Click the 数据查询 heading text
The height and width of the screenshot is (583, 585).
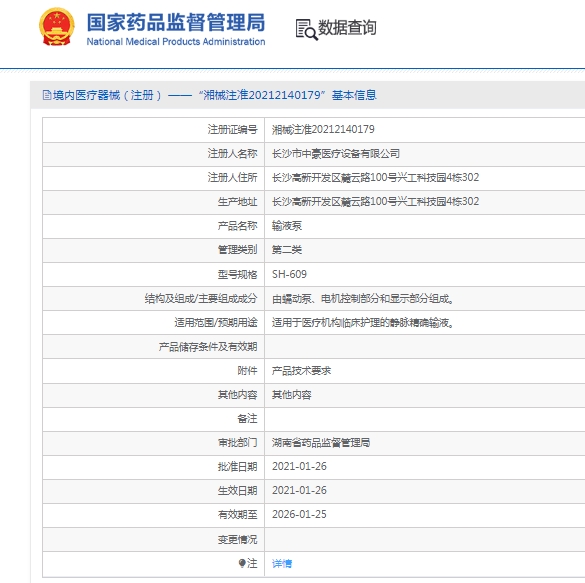pos(347,28)
